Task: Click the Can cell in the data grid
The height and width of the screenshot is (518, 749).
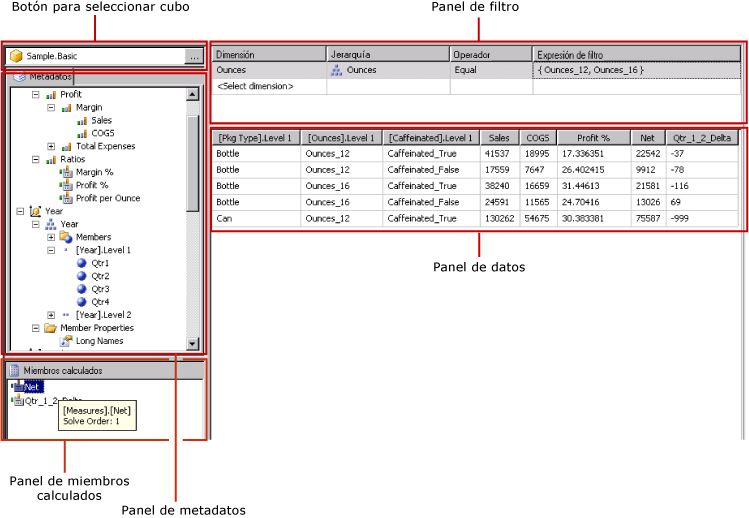Action: pos(256,218)
